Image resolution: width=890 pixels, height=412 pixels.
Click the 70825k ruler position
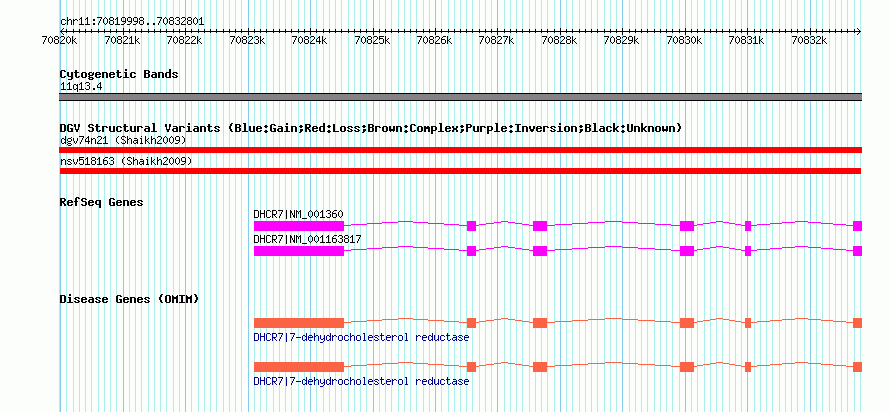(x=372, y=40)
